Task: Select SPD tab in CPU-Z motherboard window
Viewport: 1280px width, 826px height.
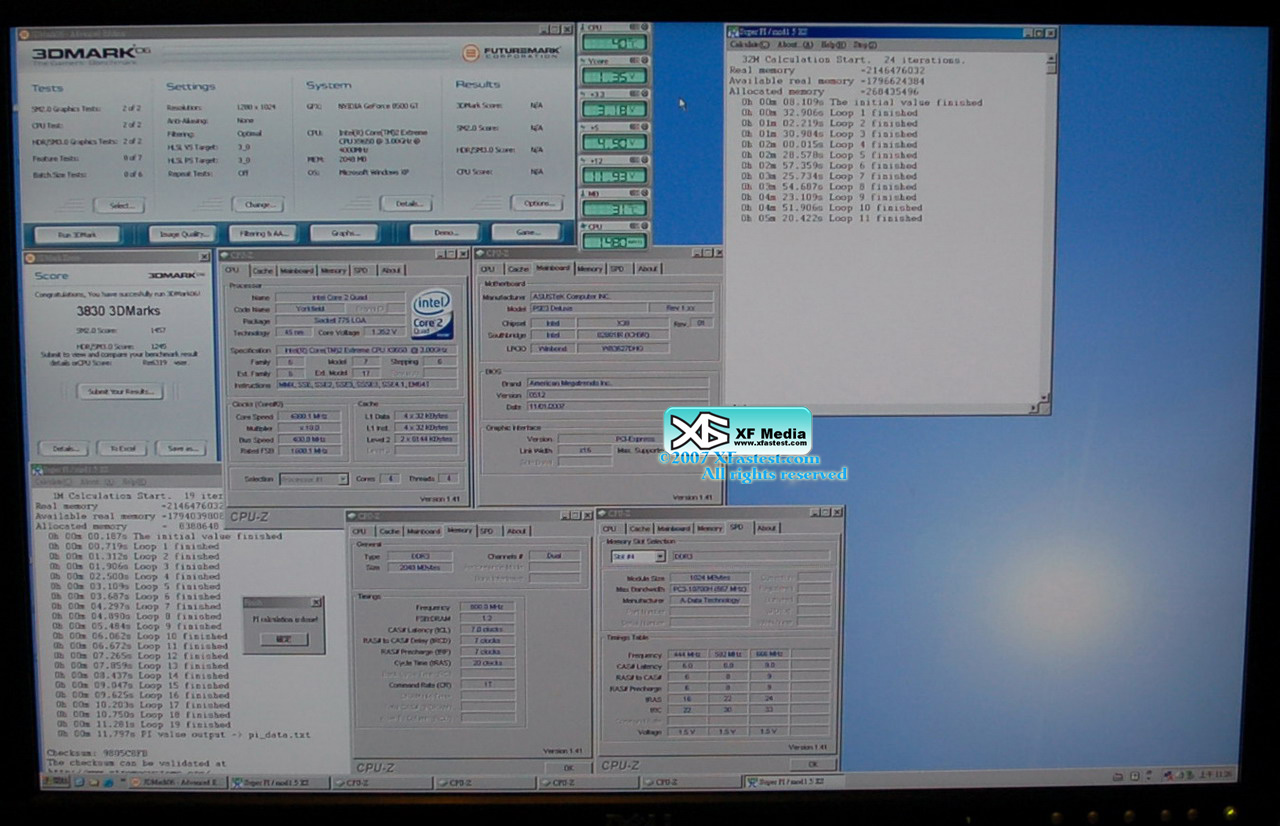Action: pos(617,268)
